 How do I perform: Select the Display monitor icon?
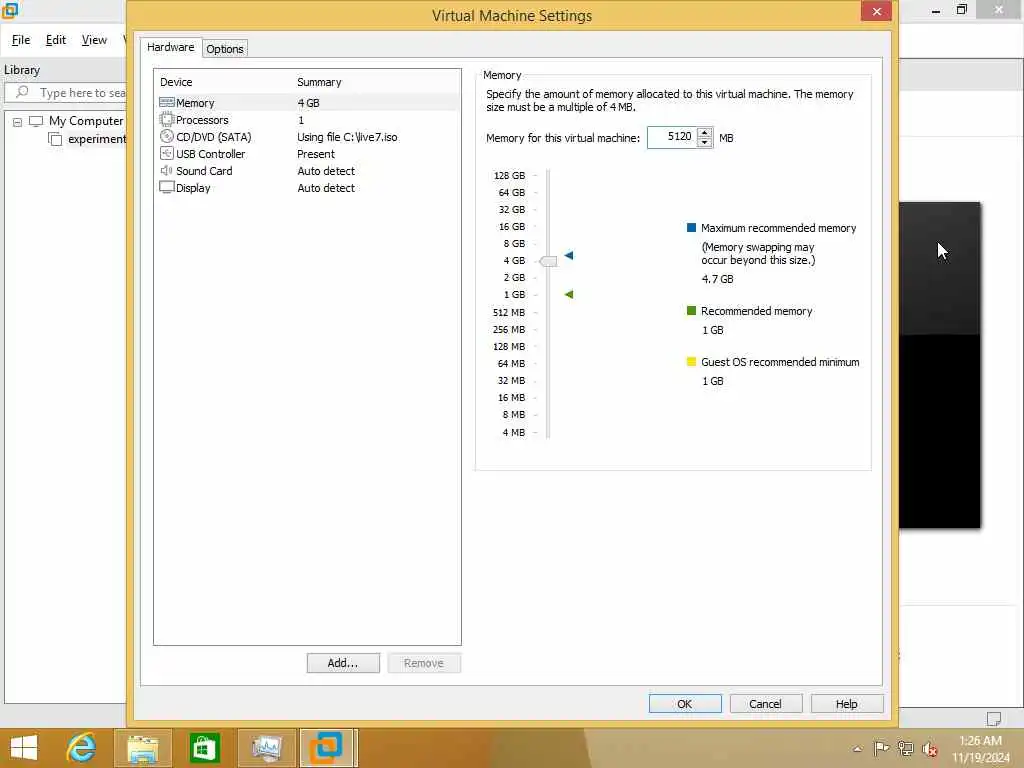(167, 187)
